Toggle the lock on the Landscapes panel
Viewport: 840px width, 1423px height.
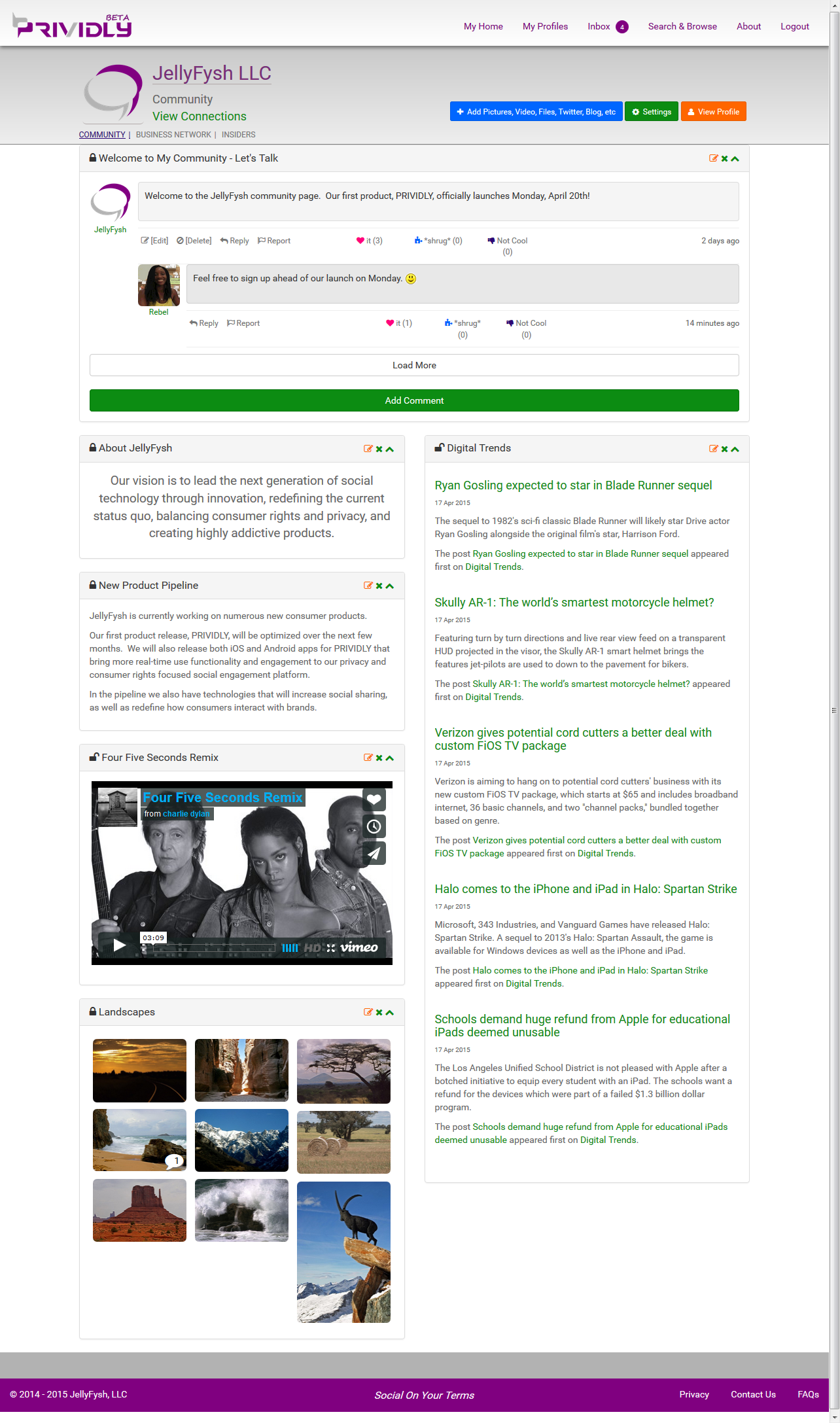[x=93, y=1012]
